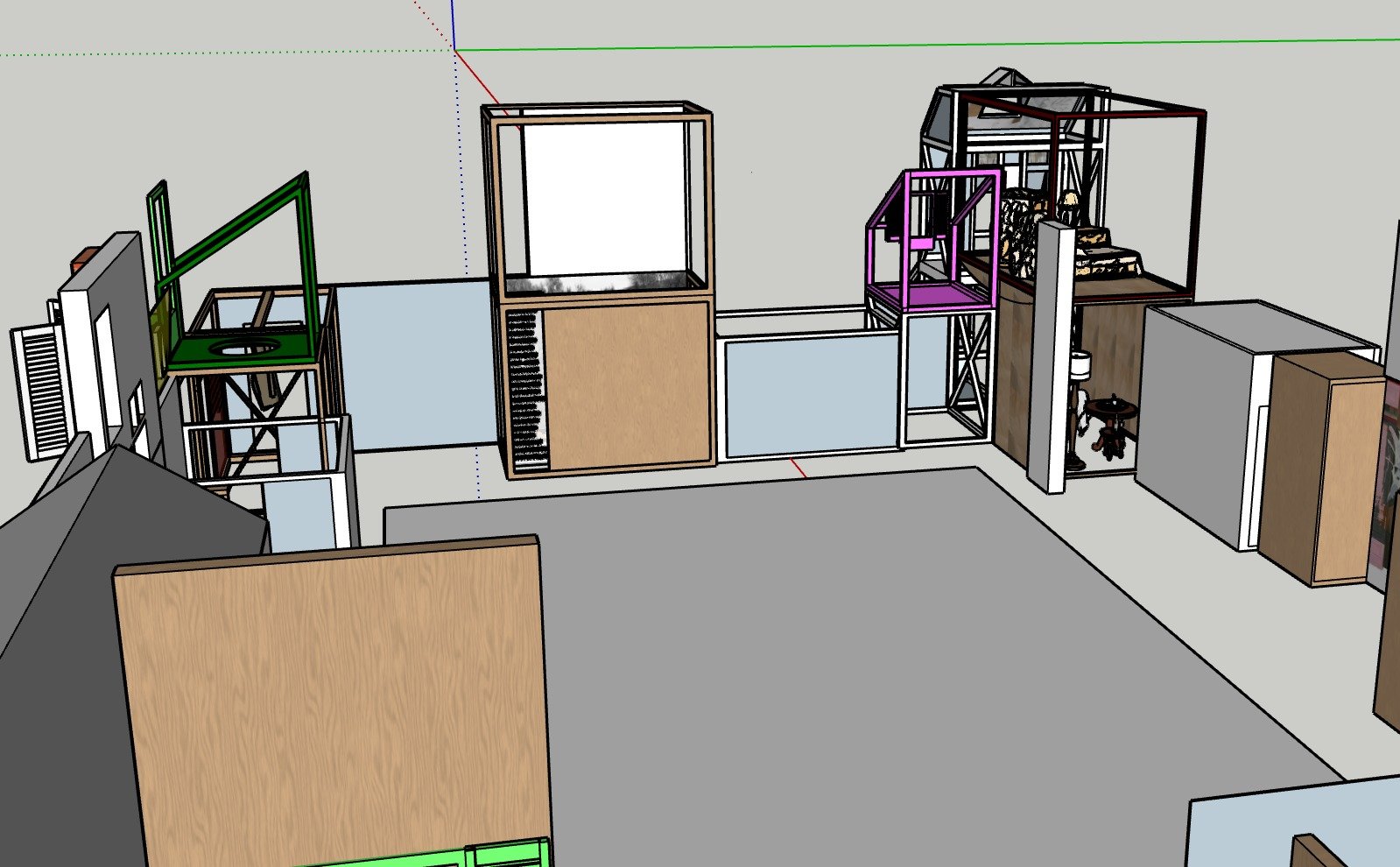Select the green tabletop with the circular hole

click(245, 349)
